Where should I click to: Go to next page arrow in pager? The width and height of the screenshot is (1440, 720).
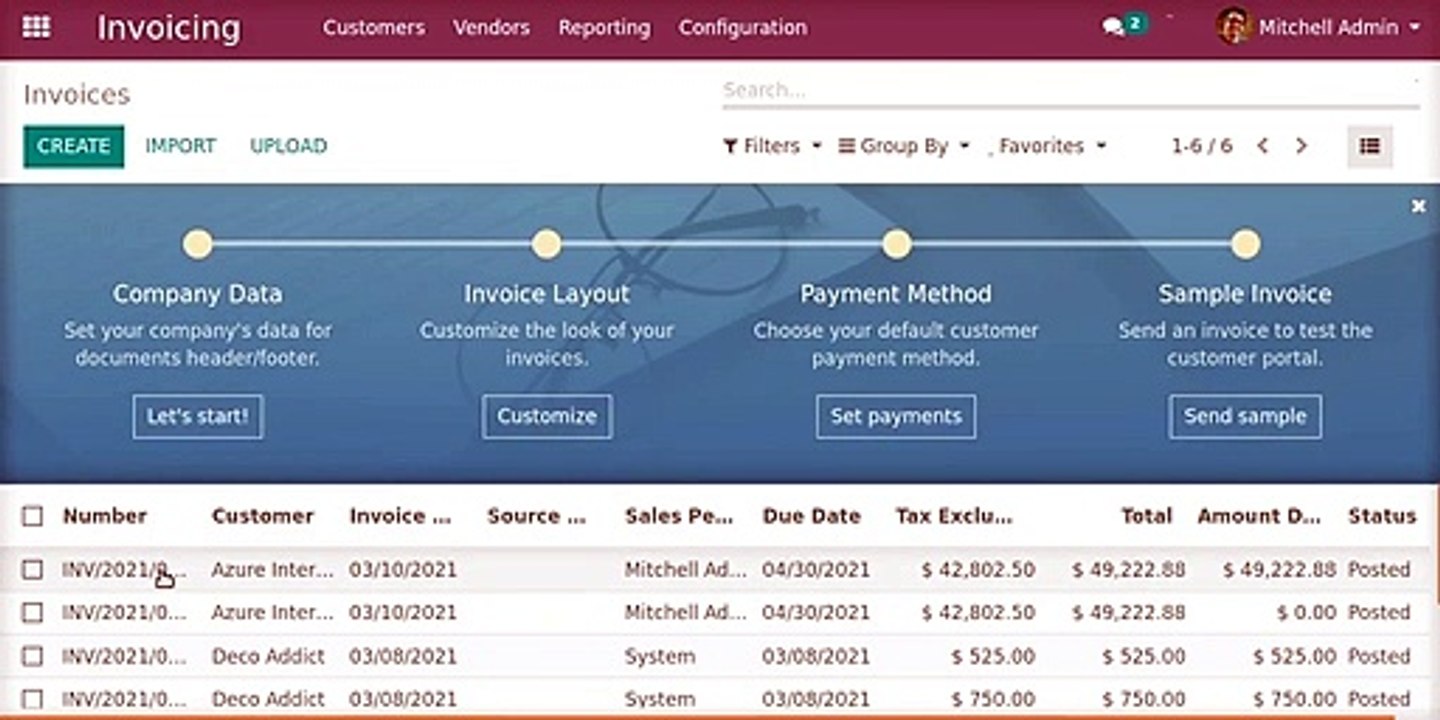click(1301, 146)
